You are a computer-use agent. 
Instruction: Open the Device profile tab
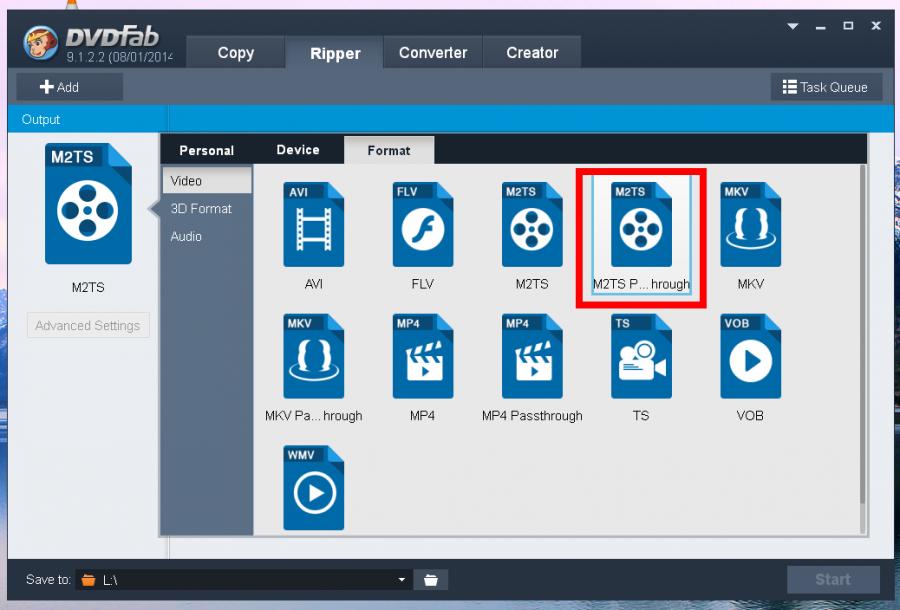point(298,150)
